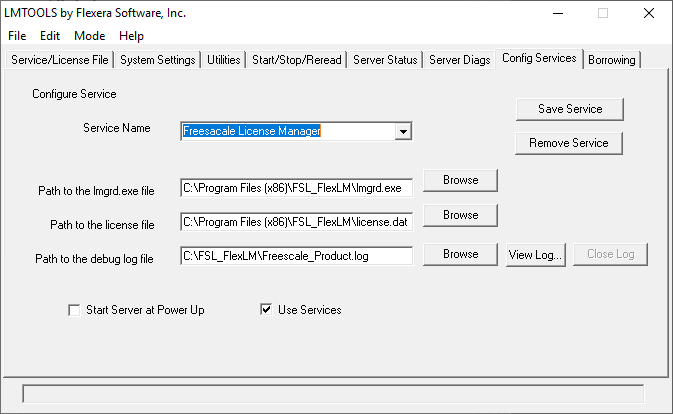Click the Freescale_Product.log path input field
The width and height of the screenshot is (673, 414).
[297, 256]
